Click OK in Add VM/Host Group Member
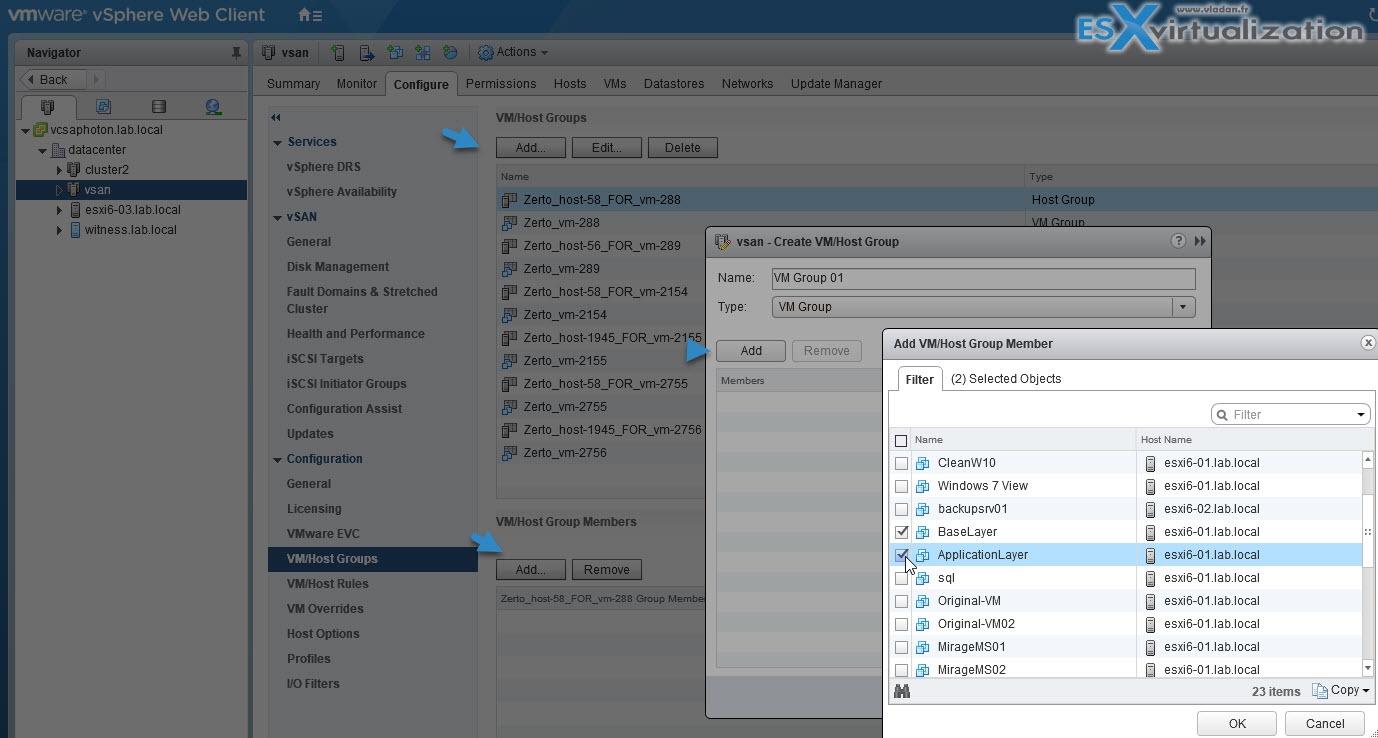Screen dimensions: 1378x738 coord(1237,724)
